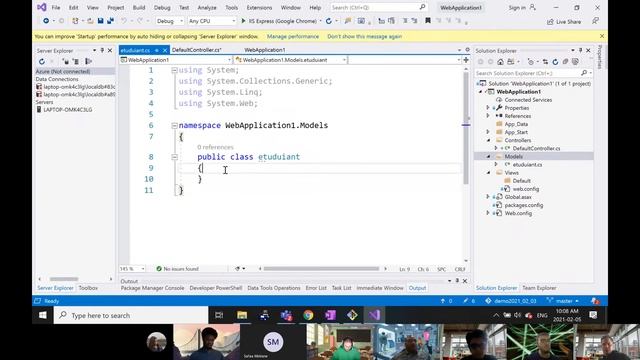This screenshot has height=360, width=640.
Task: Select LAPTOP-OMK4C3LG server in Server Explorer
Action: pyautogui.click(x=68, y=109)
